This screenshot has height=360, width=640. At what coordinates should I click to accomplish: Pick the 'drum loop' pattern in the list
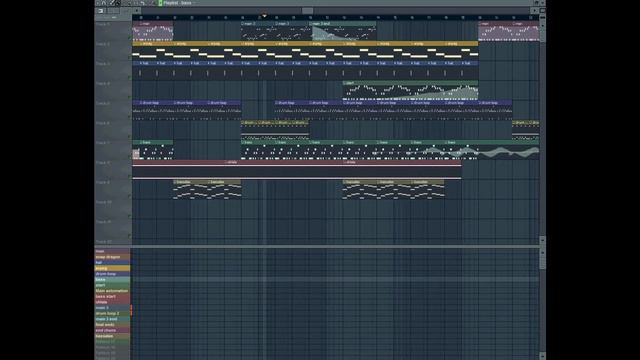click(112, 274)
